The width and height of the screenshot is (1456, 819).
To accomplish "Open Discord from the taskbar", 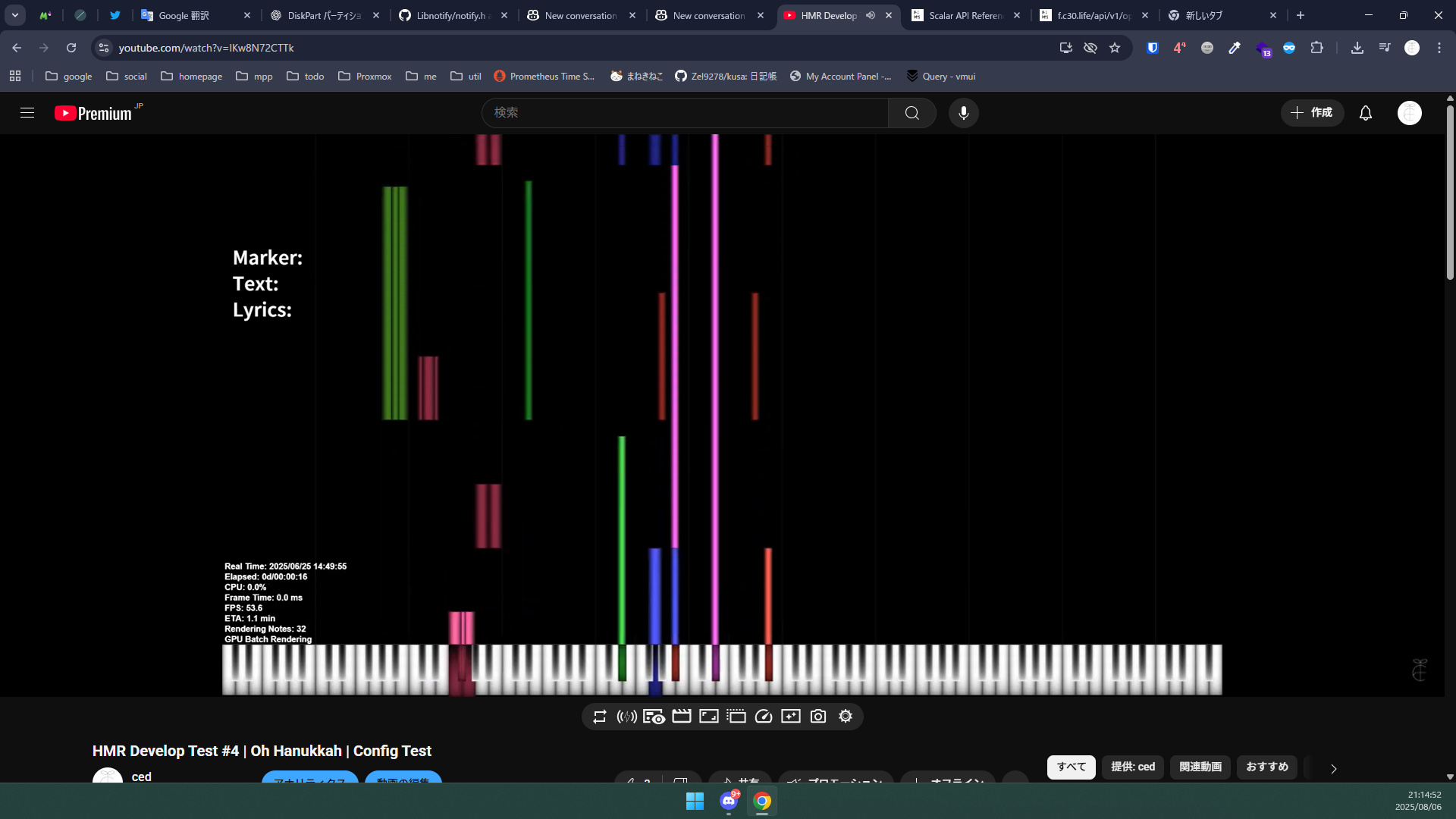I will [729, 801].
